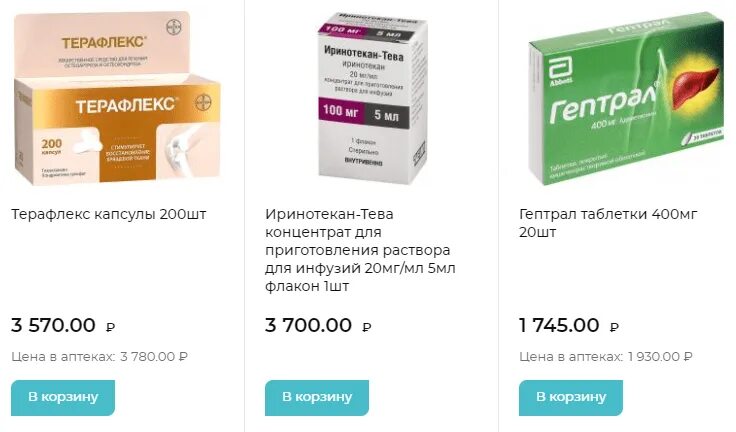Open the Терафлекс product title link
This screenshot has height=432, width=736.
tap(108, 214)
